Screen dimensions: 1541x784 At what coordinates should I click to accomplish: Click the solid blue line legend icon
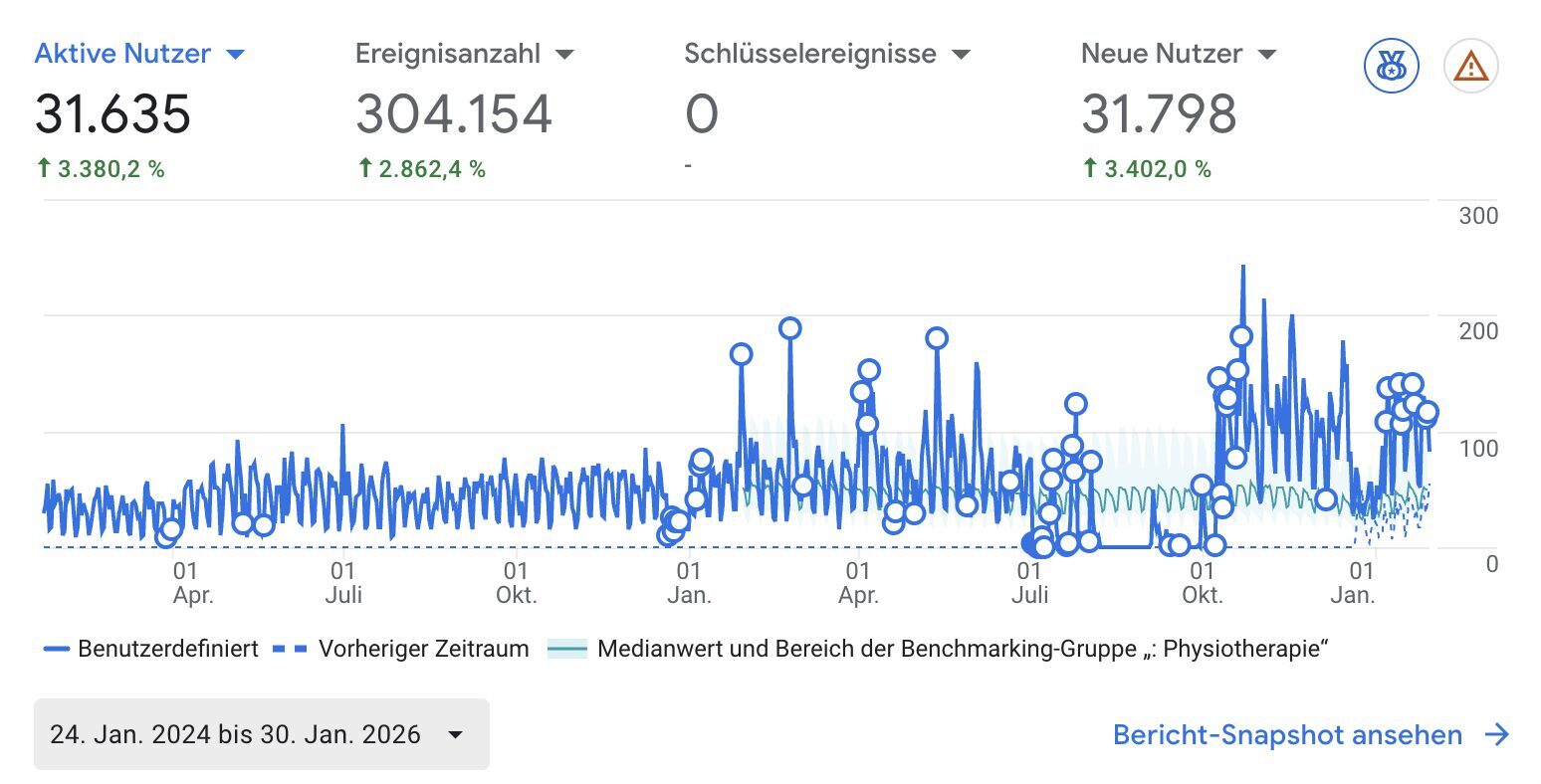click(x=56, y=648)
